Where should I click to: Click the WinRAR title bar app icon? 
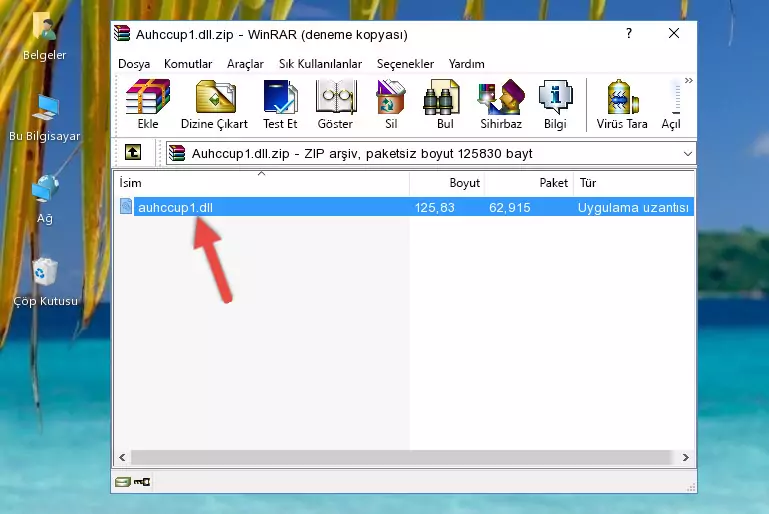pyautogui.click(x=122, y=34)
